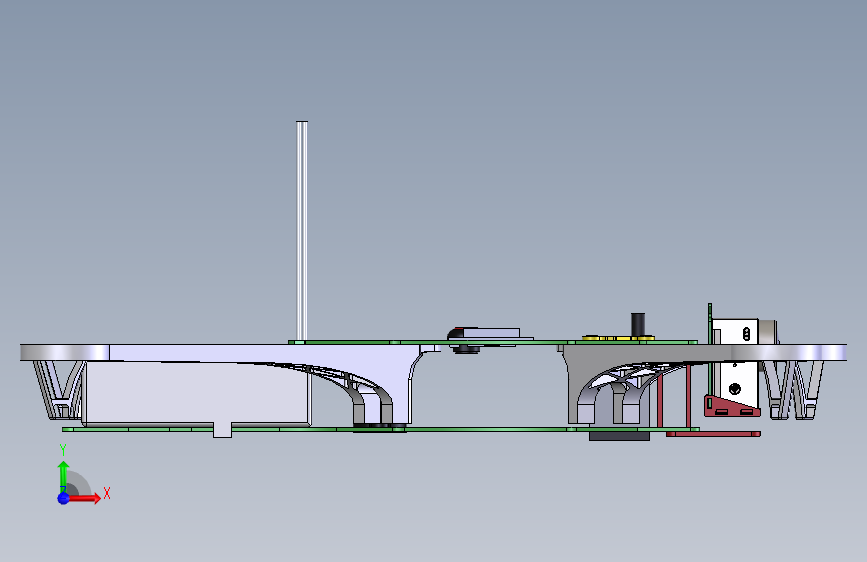
Task: Select the yellow connectors on the top board
Action: (x=618, y=337)
